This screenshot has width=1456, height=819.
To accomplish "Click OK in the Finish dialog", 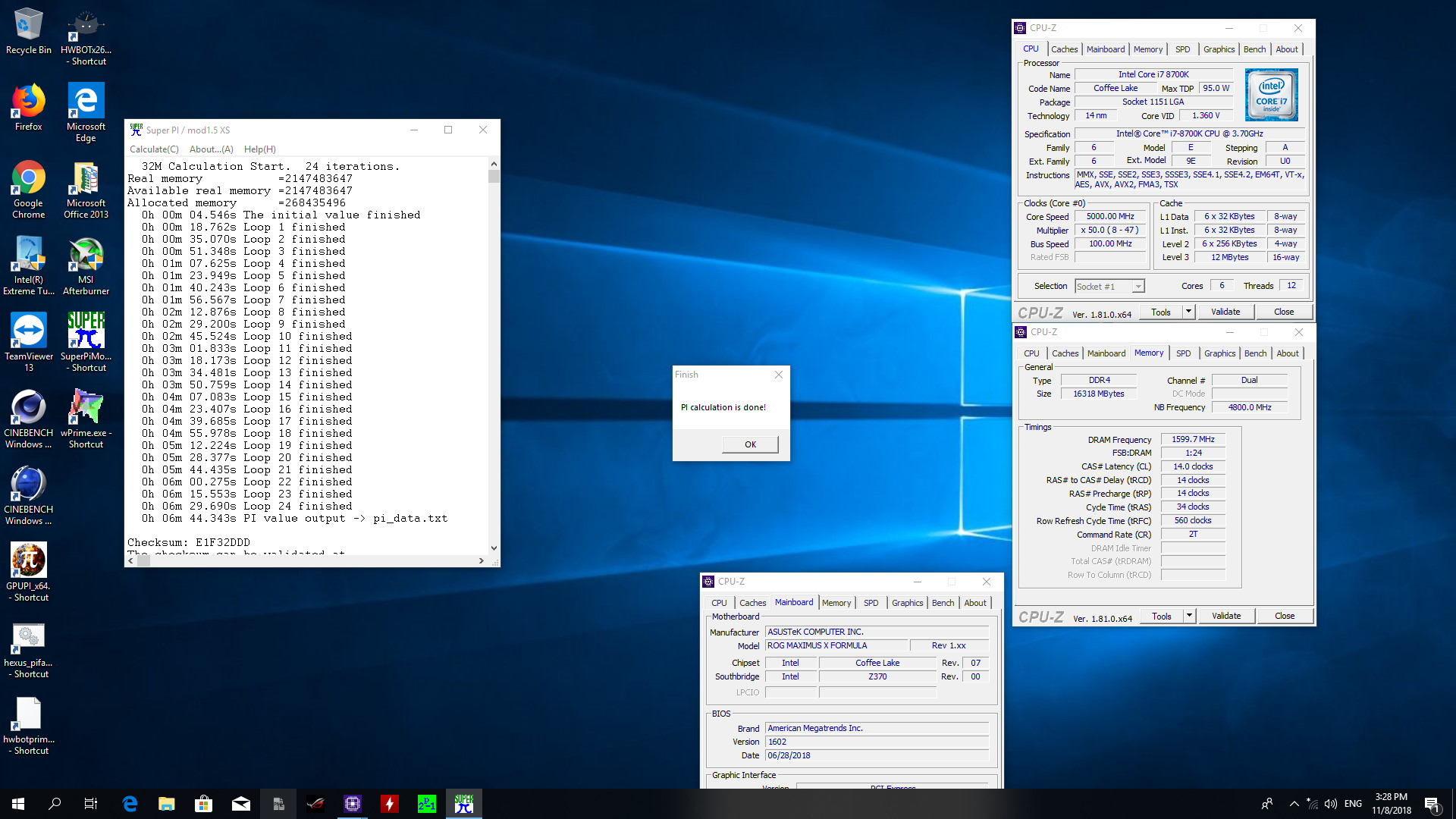I will coord(750,444).
